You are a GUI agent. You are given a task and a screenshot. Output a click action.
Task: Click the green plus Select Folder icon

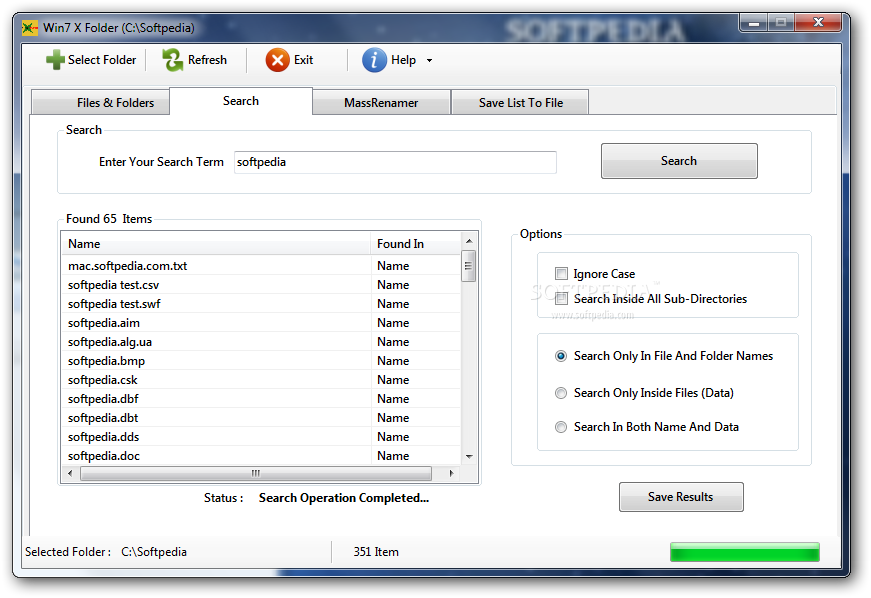coord(55,60)
